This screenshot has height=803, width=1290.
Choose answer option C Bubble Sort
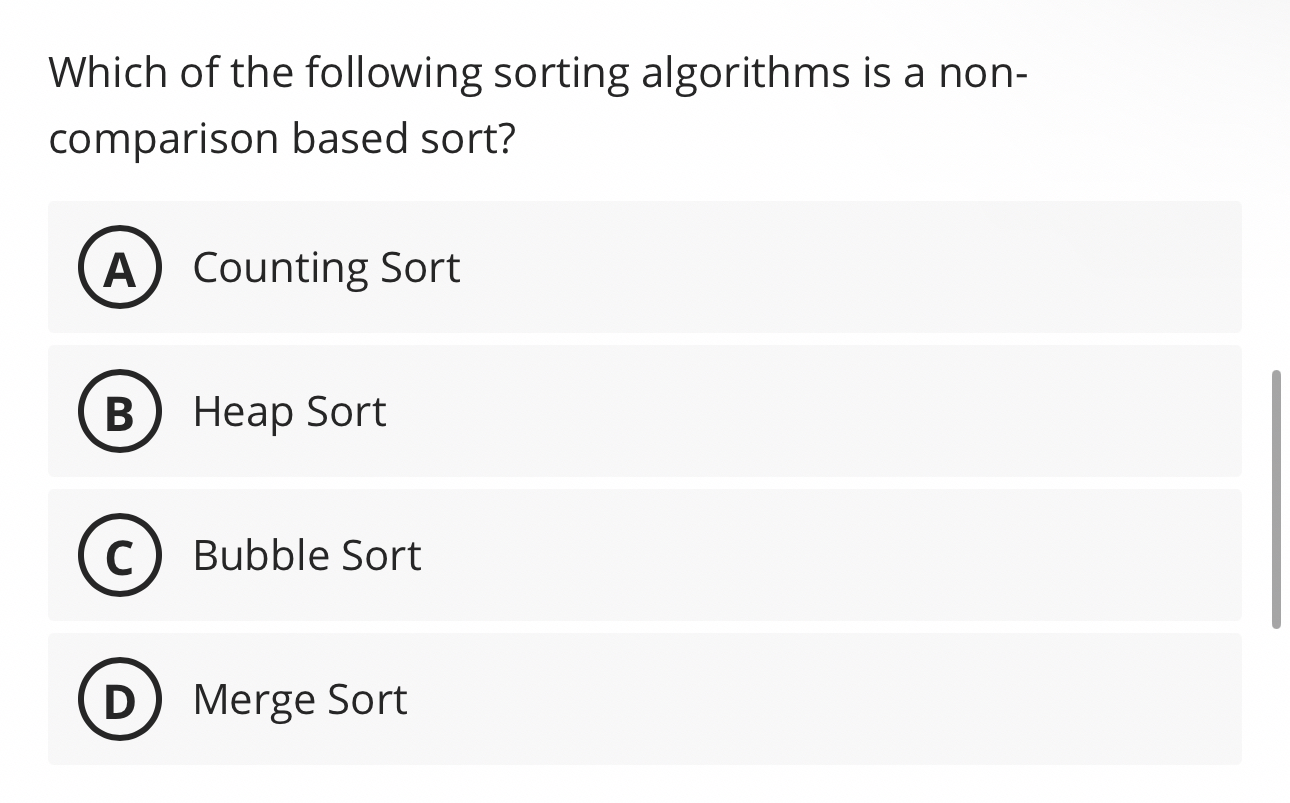click(x=645, y=555)
